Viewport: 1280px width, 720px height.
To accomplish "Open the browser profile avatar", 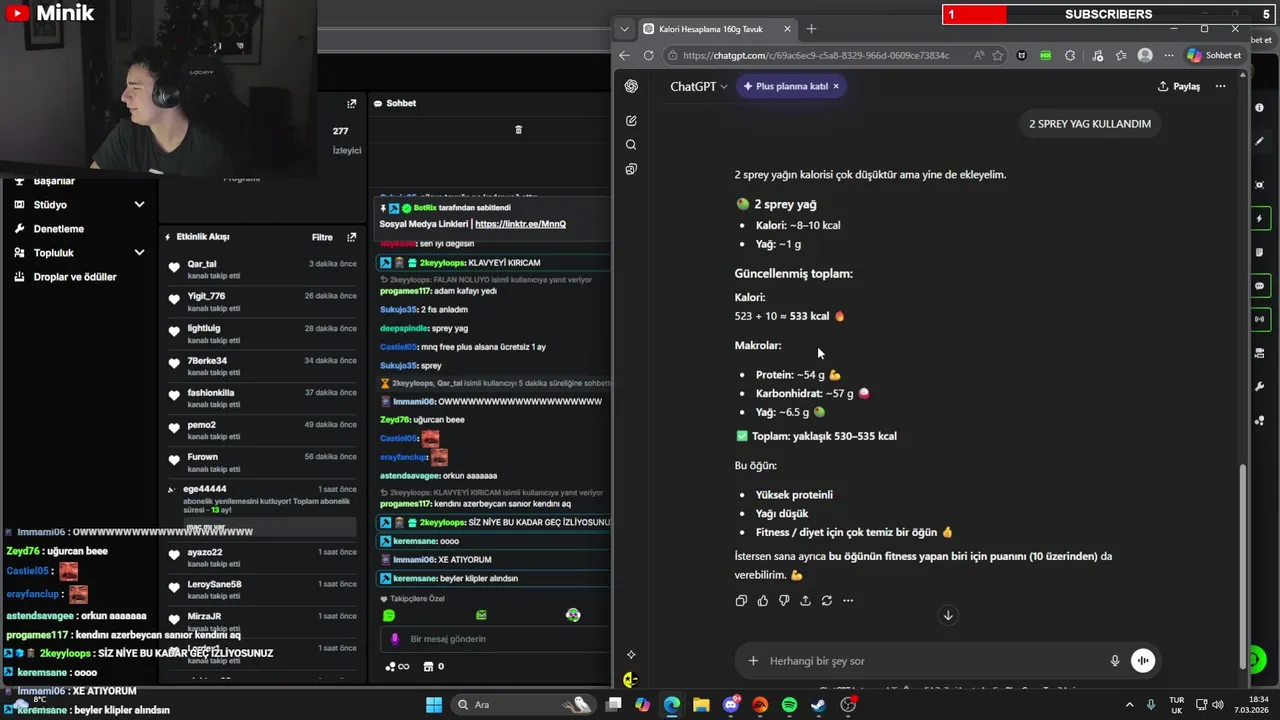I will (1145, 56).
